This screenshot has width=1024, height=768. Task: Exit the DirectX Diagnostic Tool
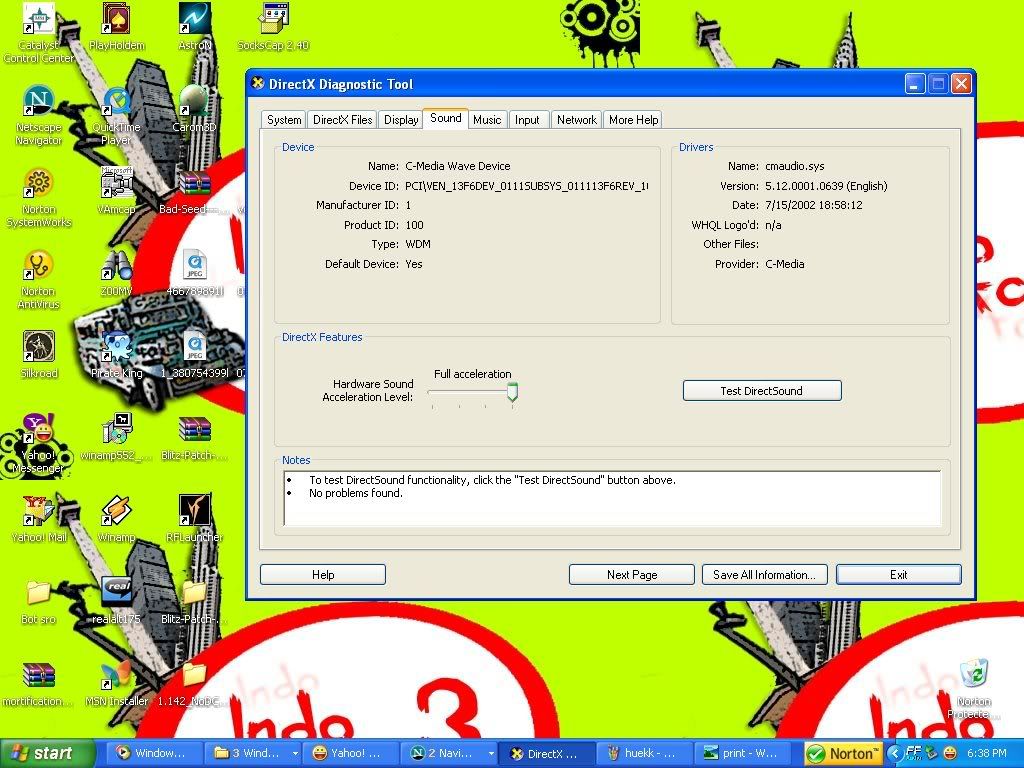pyautogui.click(x=899, y=575)
